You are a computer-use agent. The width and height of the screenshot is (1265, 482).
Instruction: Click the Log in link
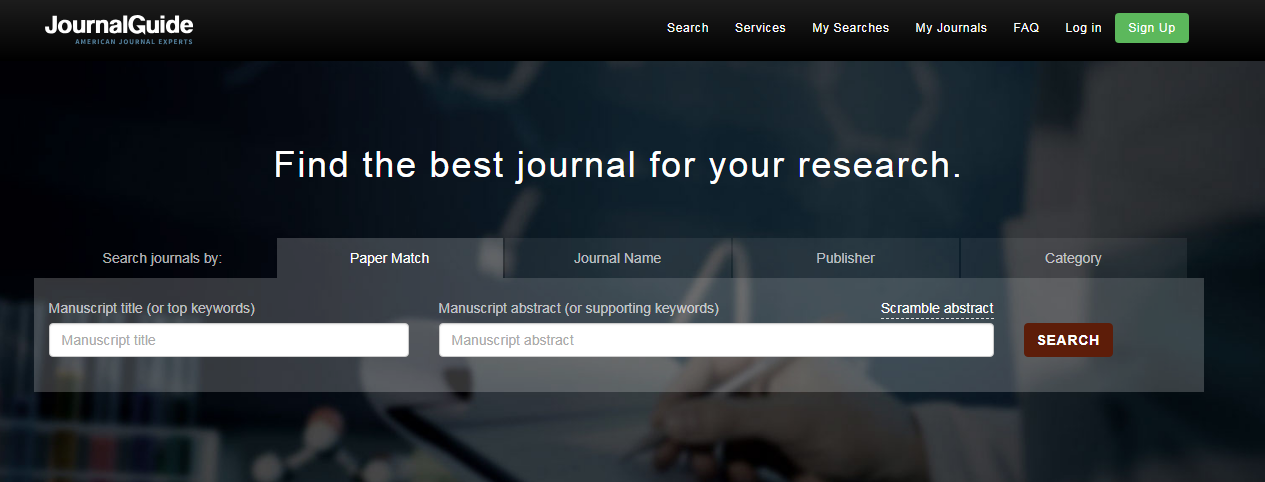pyautogui.click(x=1083, y=28)
